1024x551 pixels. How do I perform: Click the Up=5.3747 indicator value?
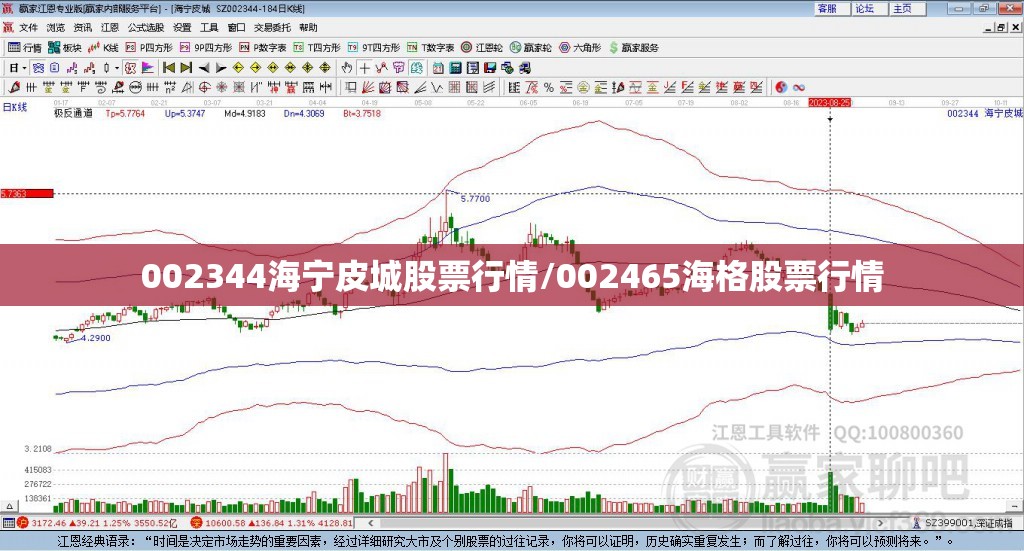tap(185, 113)
